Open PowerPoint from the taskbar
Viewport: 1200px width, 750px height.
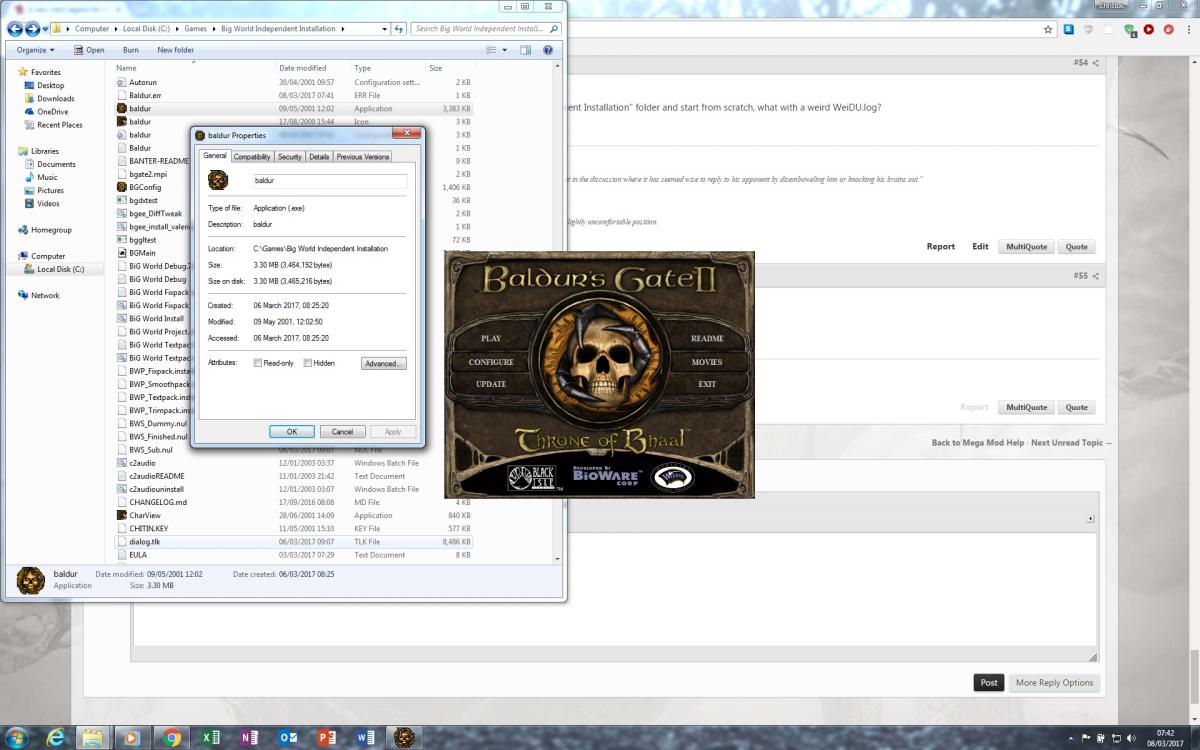[327, 738]
